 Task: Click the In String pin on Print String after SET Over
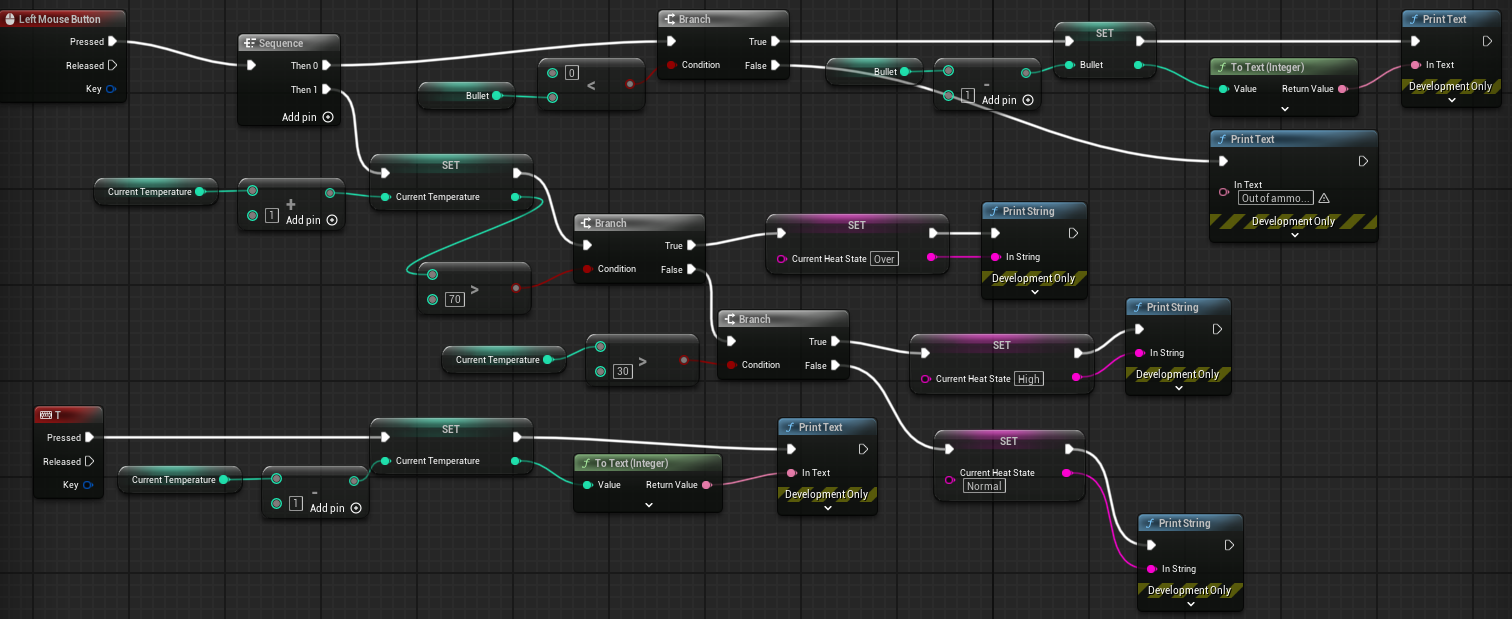tap(995, 257)
